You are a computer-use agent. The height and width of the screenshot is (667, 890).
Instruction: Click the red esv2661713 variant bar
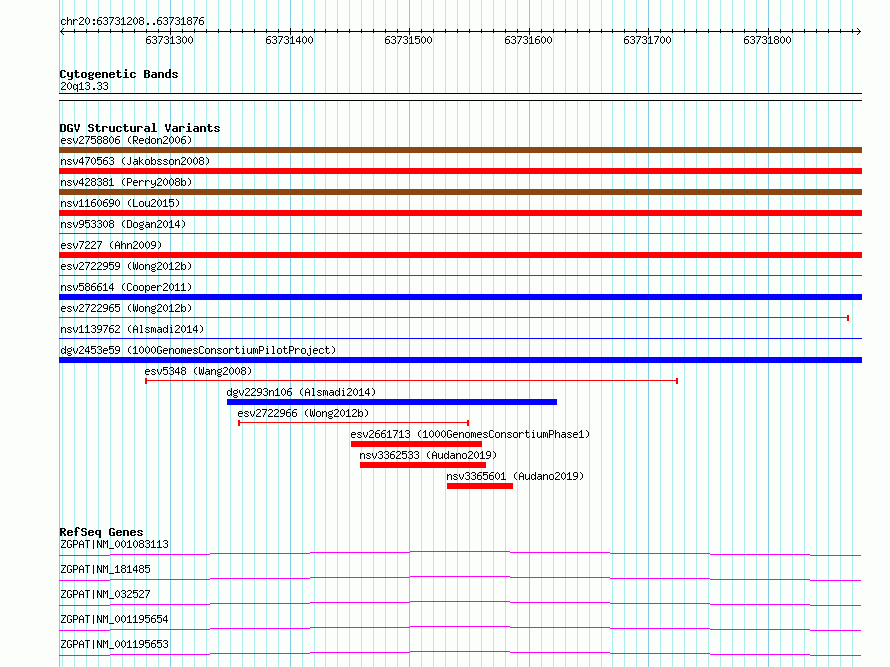tap(416, 444)
